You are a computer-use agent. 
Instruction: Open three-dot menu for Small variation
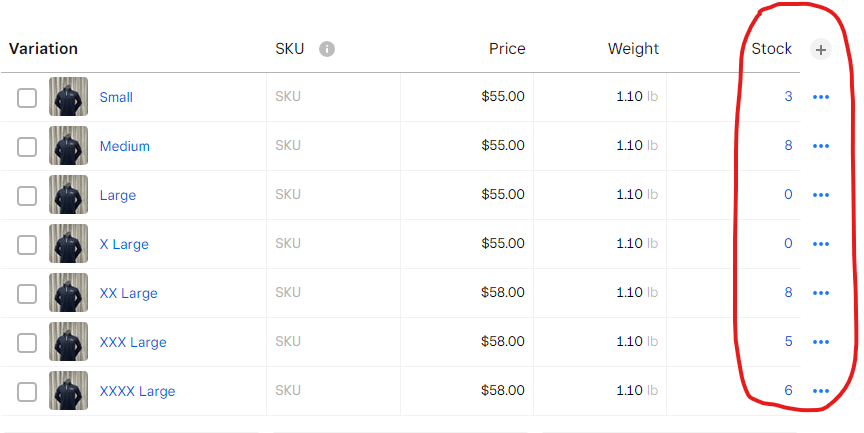click(821, 97)
